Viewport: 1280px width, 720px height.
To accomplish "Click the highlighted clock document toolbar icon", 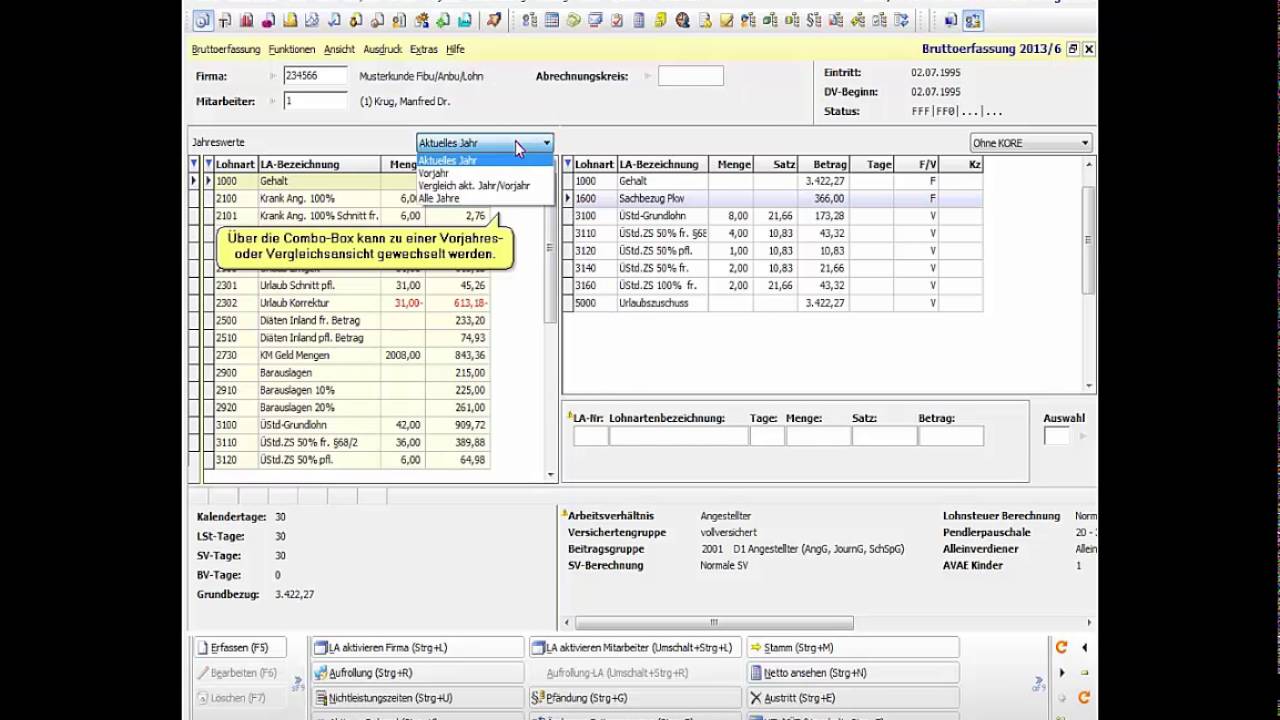I will (x=203, y=20).
